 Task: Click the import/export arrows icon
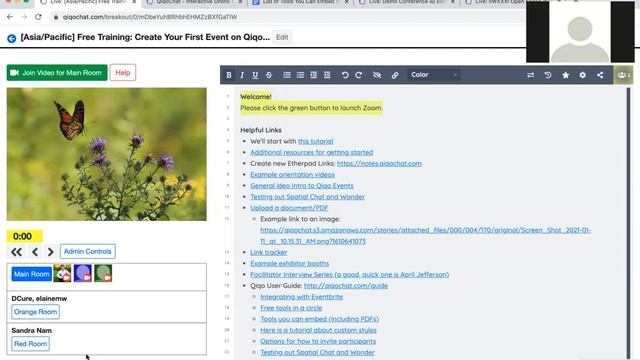pyautogui.click(x=530, y=75)
